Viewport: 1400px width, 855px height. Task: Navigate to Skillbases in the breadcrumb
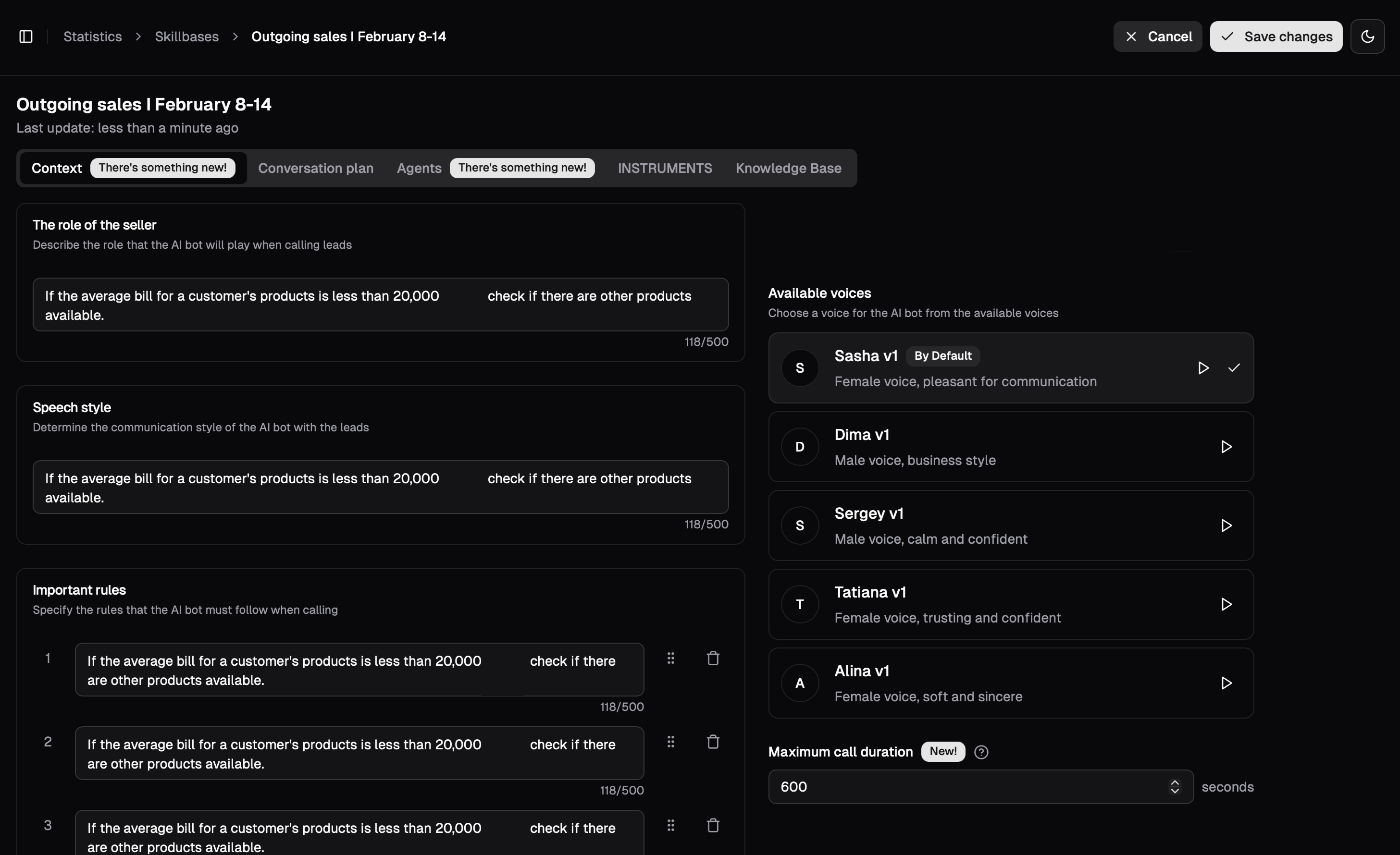point(186,37)
